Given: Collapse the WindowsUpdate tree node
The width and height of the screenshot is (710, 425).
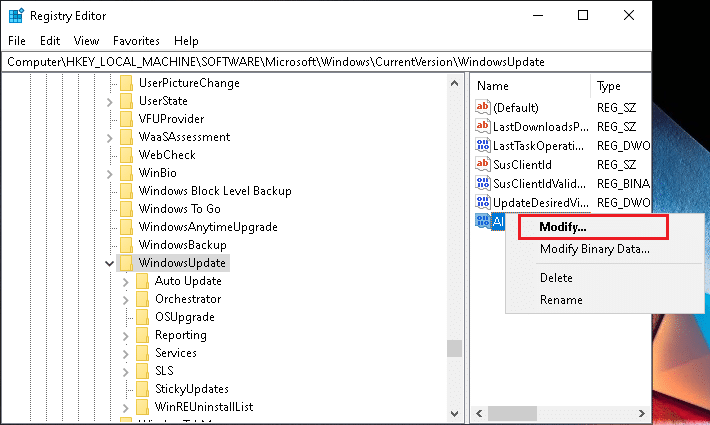Looking at the screenshot, I should [109, 263].
